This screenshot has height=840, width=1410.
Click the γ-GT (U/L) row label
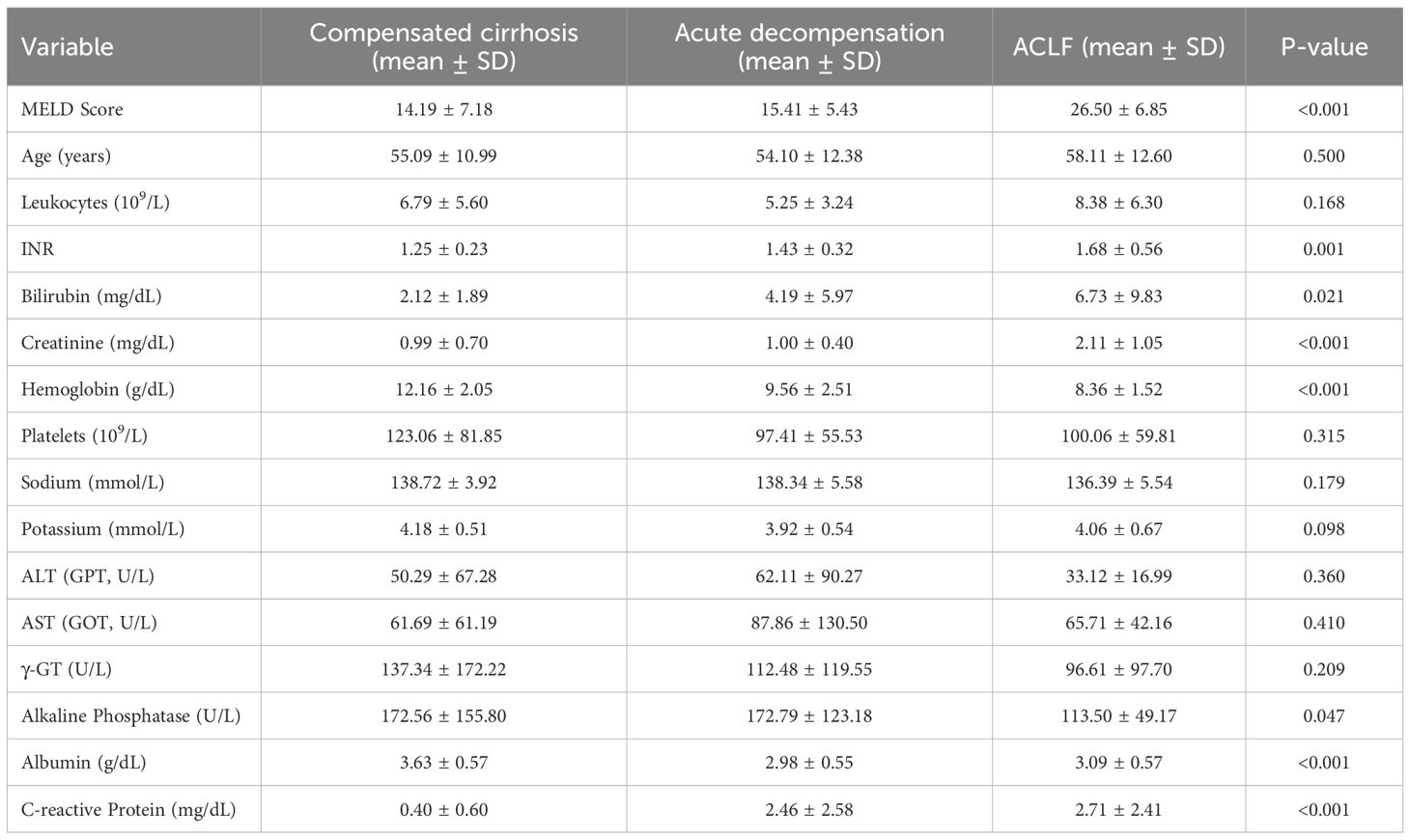click(66, 669)
